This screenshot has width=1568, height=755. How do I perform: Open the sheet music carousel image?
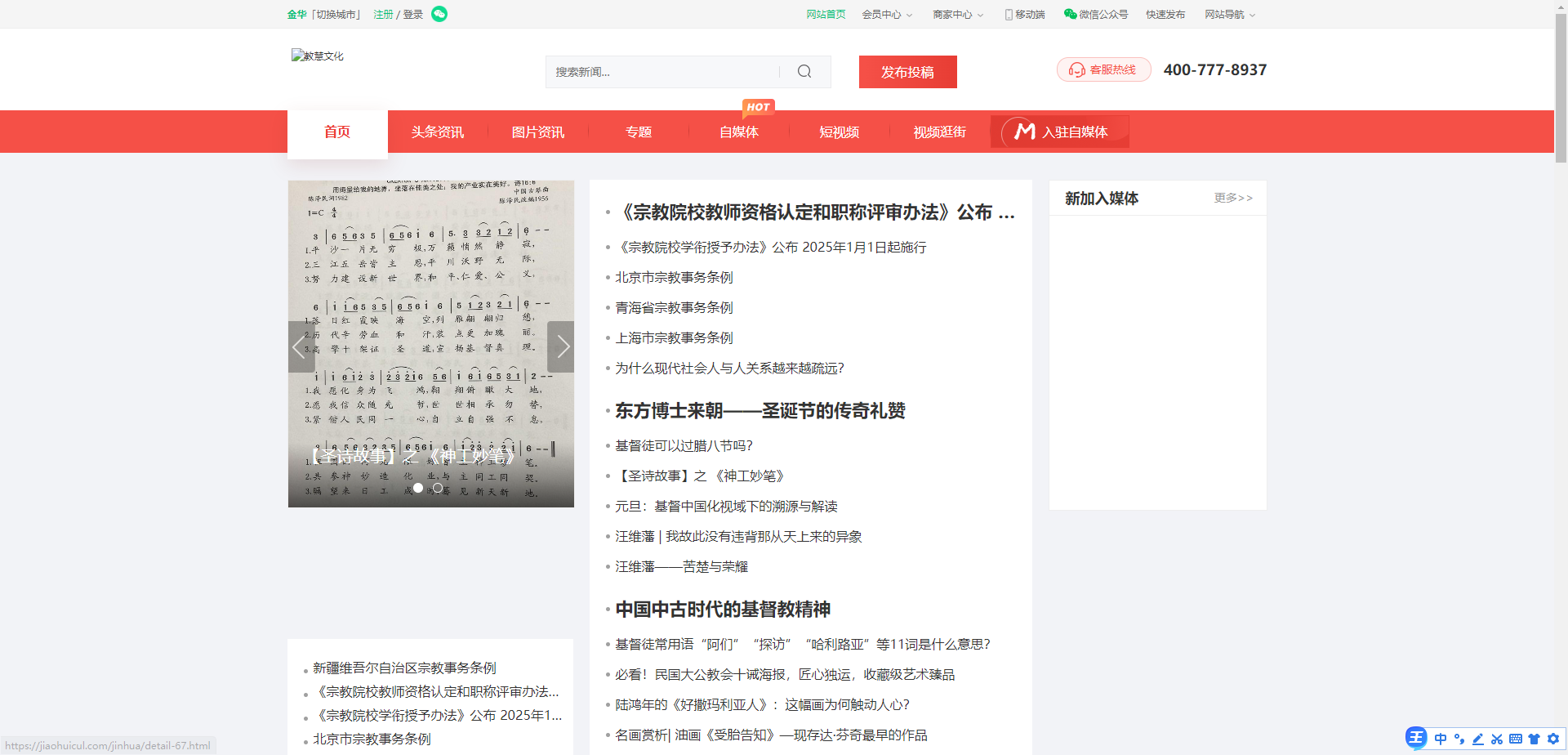click(x=431, y=343)
